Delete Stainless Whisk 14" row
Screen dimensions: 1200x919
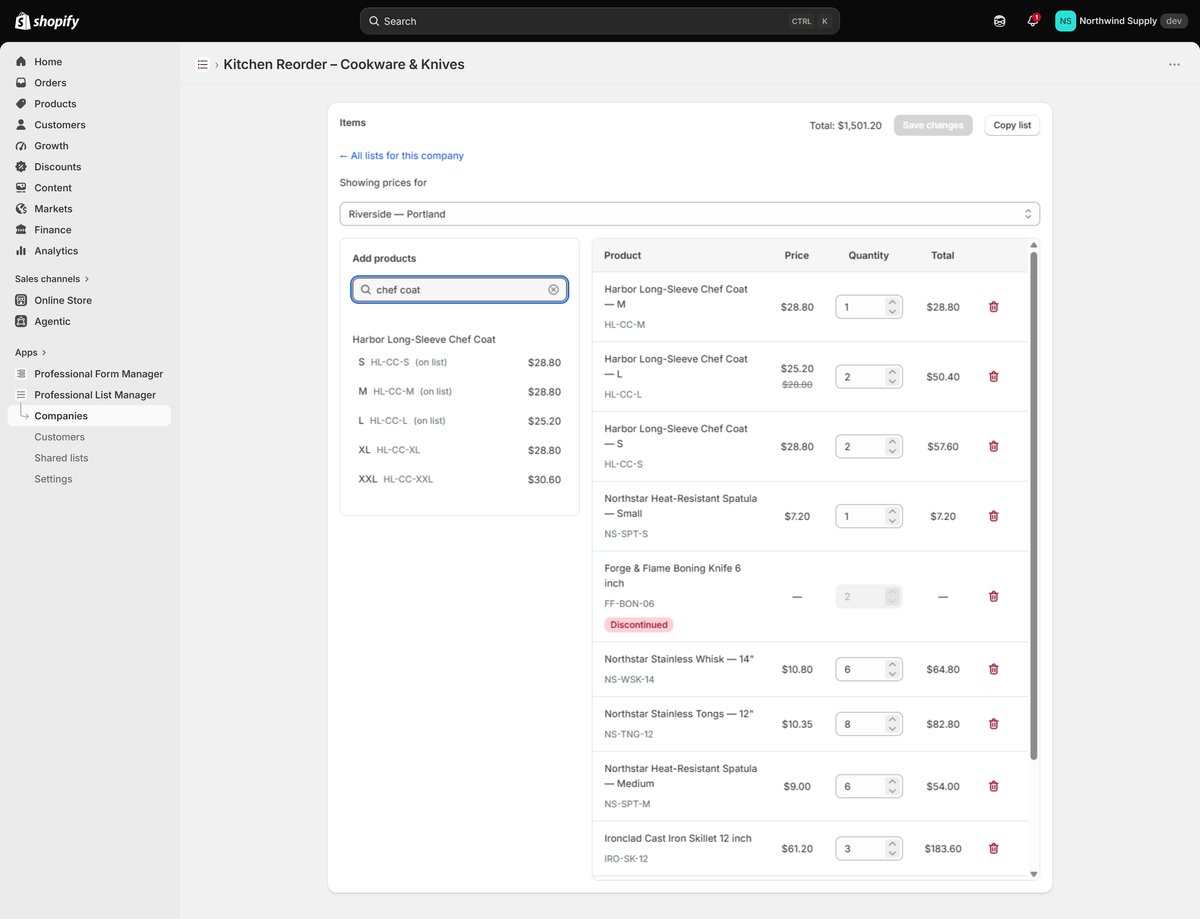tap(993, 669)
